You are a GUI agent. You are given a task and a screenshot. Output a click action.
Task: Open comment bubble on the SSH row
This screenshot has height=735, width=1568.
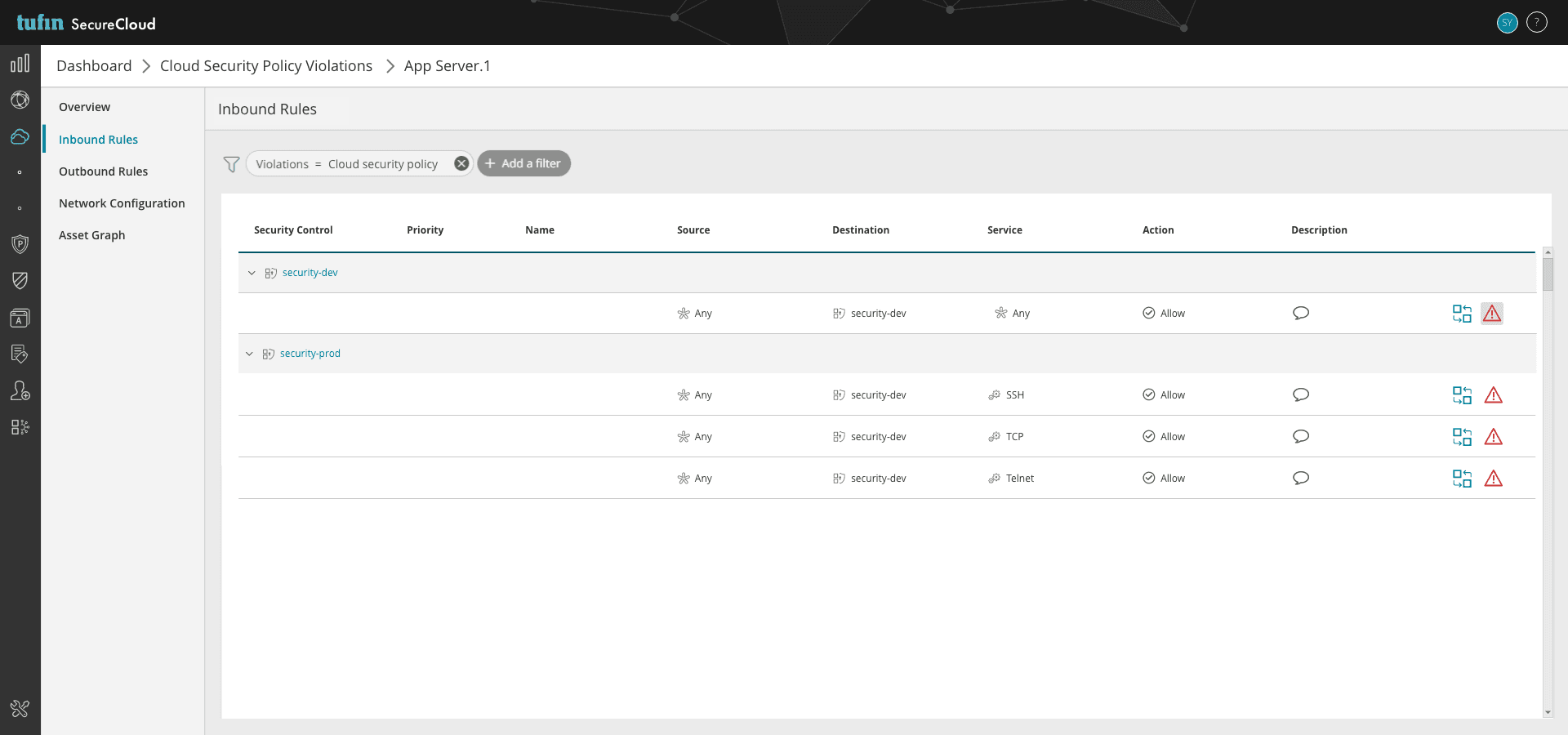point(1301,394)
